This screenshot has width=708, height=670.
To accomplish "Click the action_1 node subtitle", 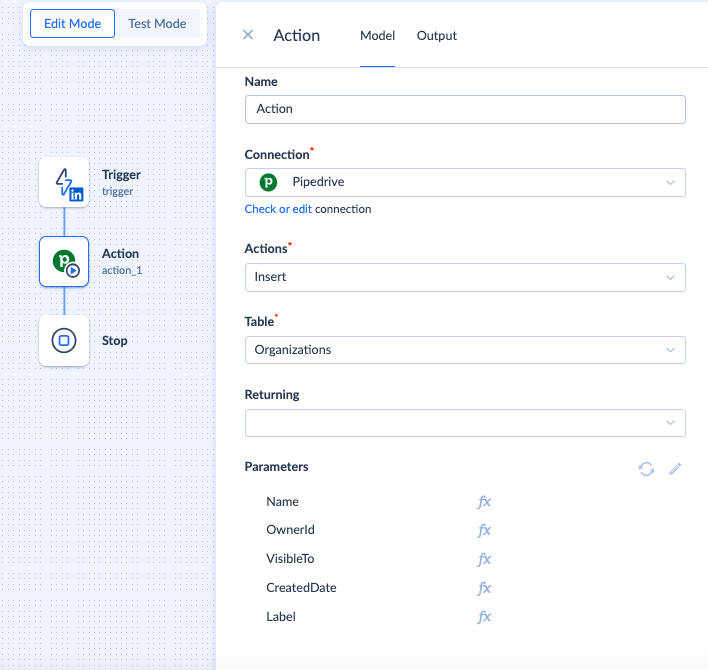I will click(x=122, y=270).
